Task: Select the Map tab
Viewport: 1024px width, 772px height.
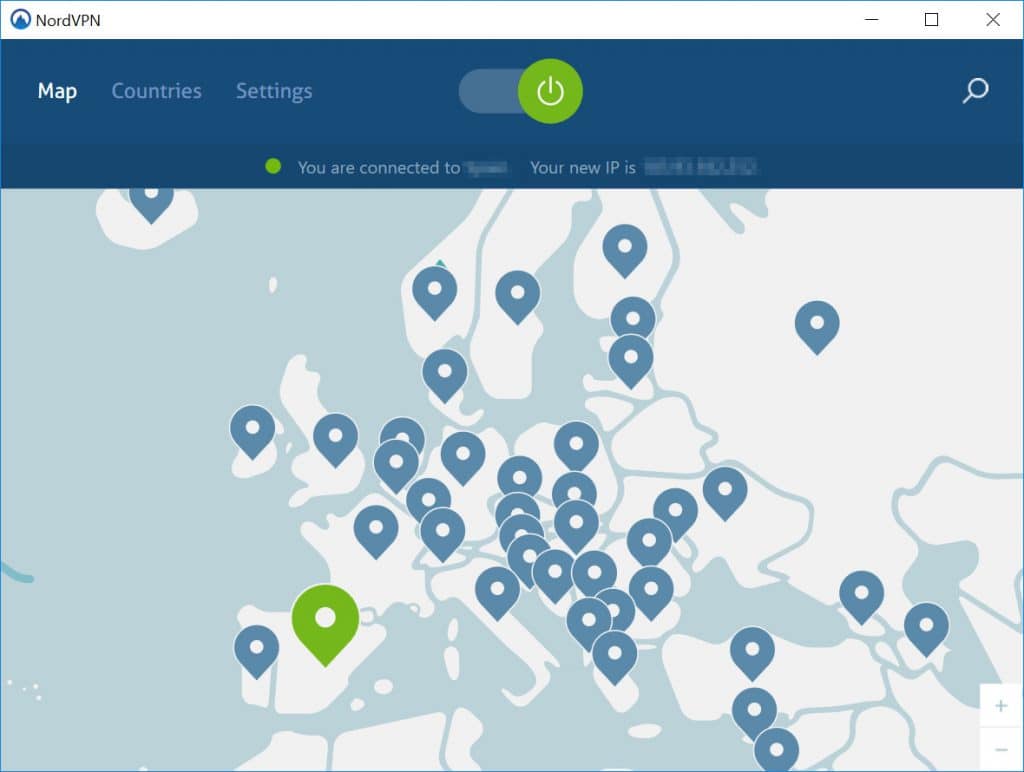Action: (57, 91)
